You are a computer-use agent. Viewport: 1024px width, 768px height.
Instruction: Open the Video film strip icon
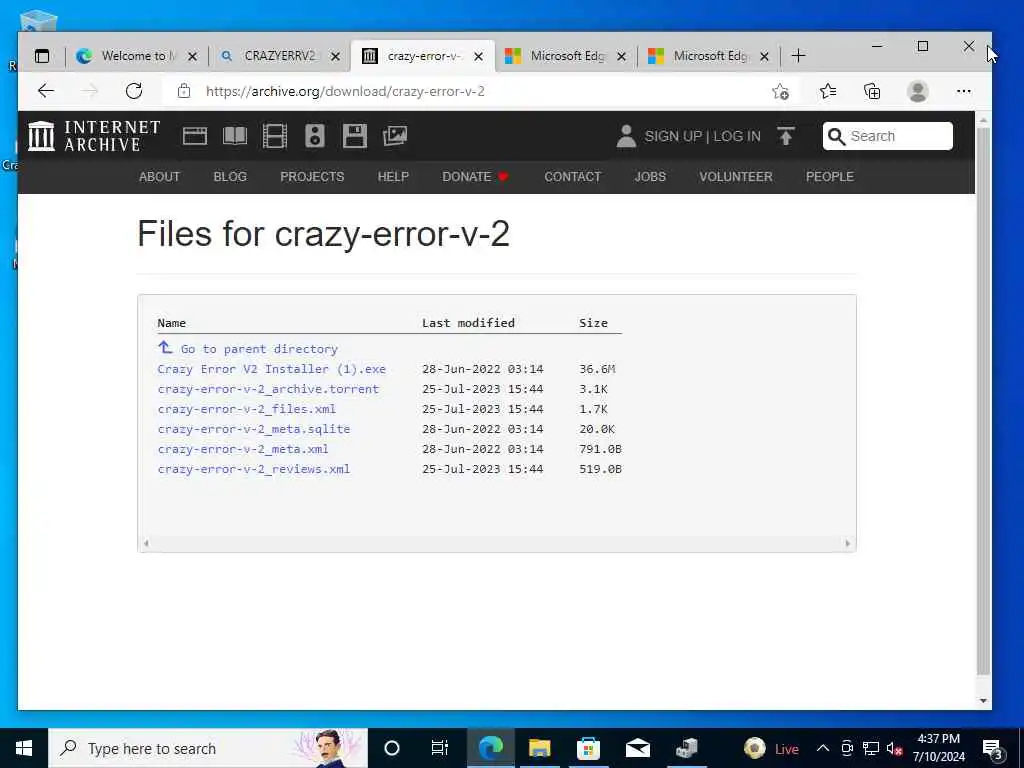point(274,136)
